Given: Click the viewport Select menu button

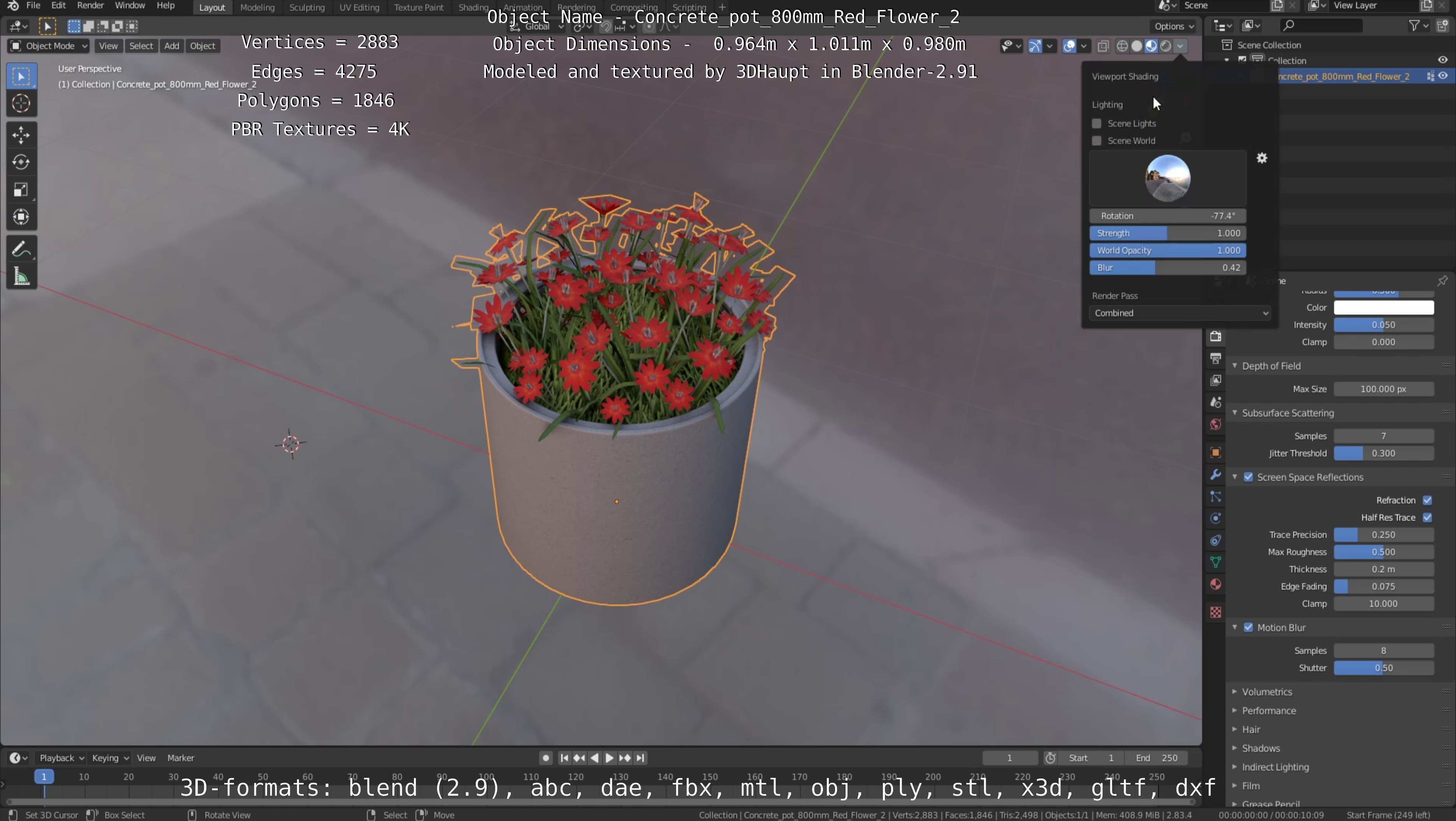Looking at the screenshot, I should pyautogui.click(x=141, y=46).
